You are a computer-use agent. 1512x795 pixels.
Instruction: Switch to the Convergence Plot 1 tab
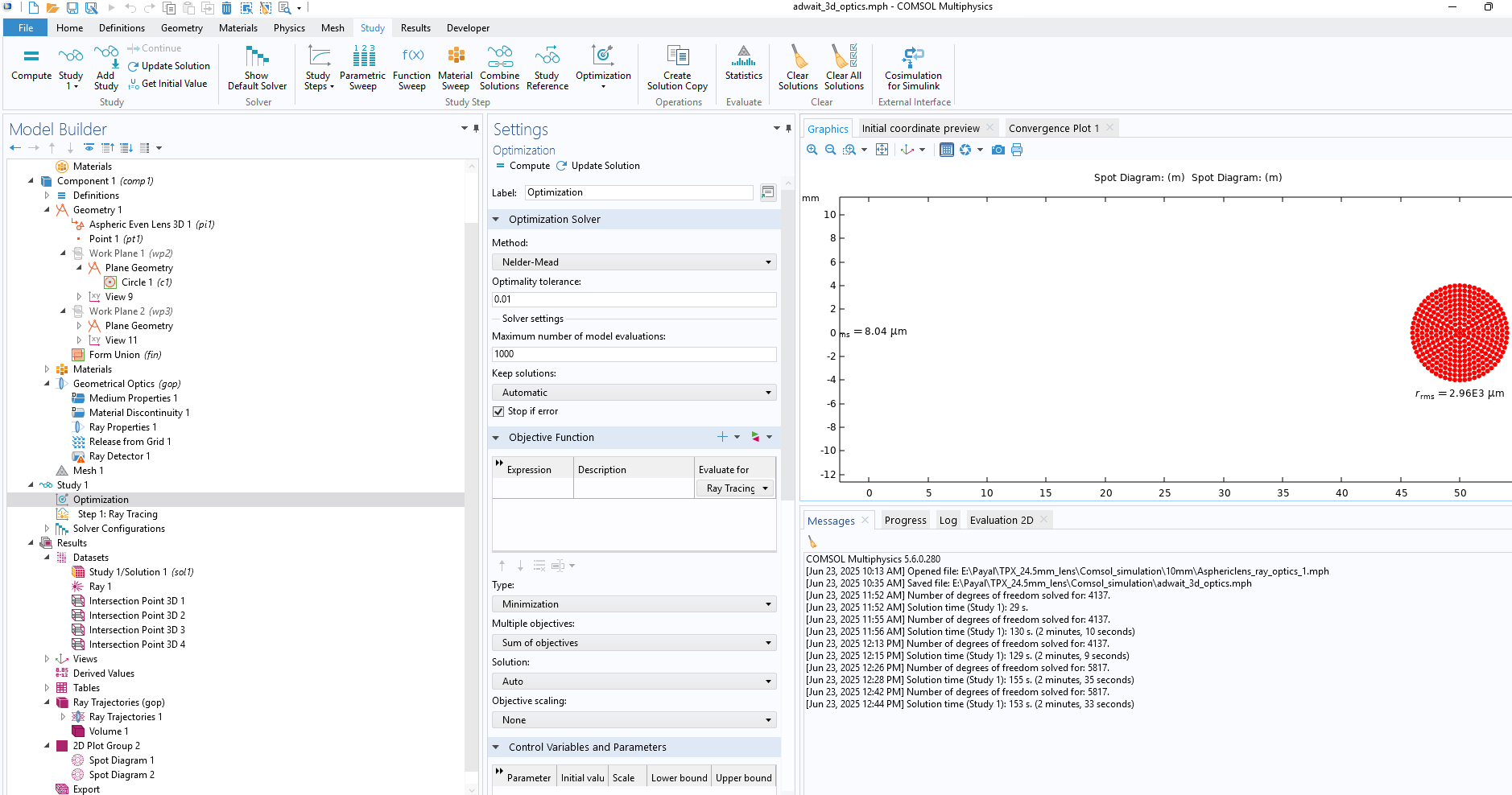pyautogui.click(x=1053, y=128)
